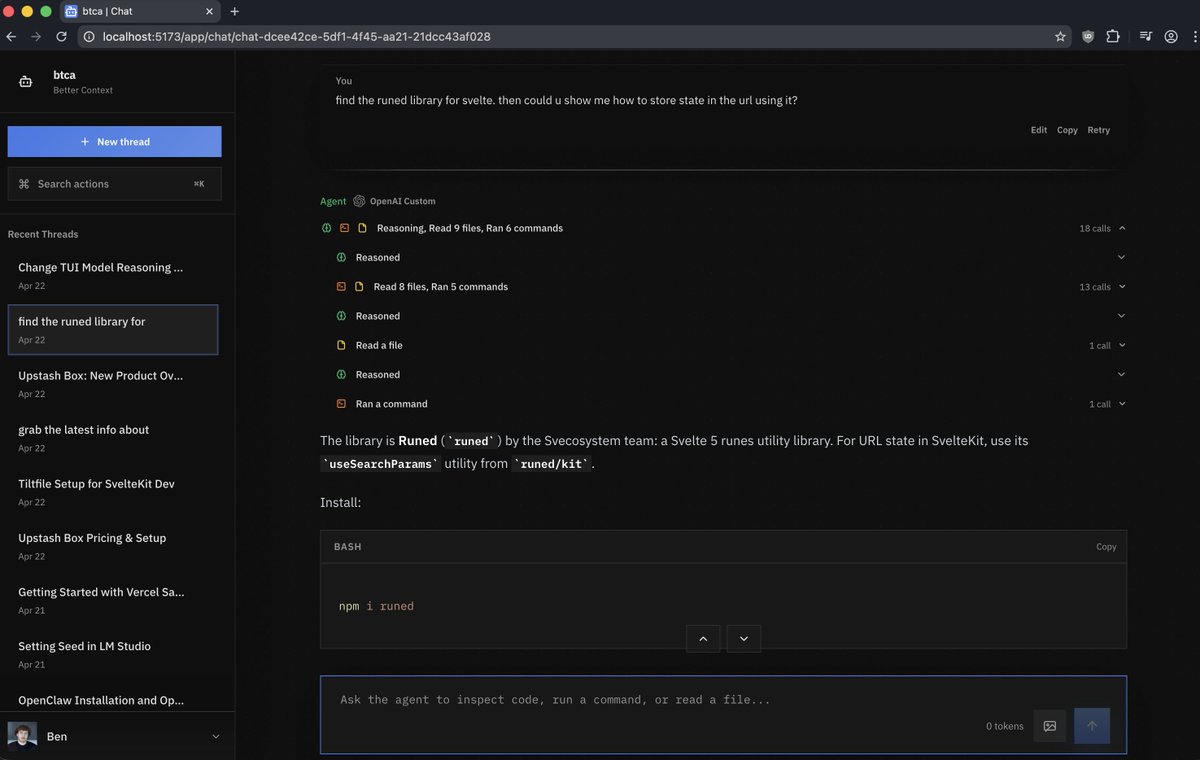Screen dimensions: 1200x760
Task: Collapse the 18 calls summary
Action: [1122, 228]
